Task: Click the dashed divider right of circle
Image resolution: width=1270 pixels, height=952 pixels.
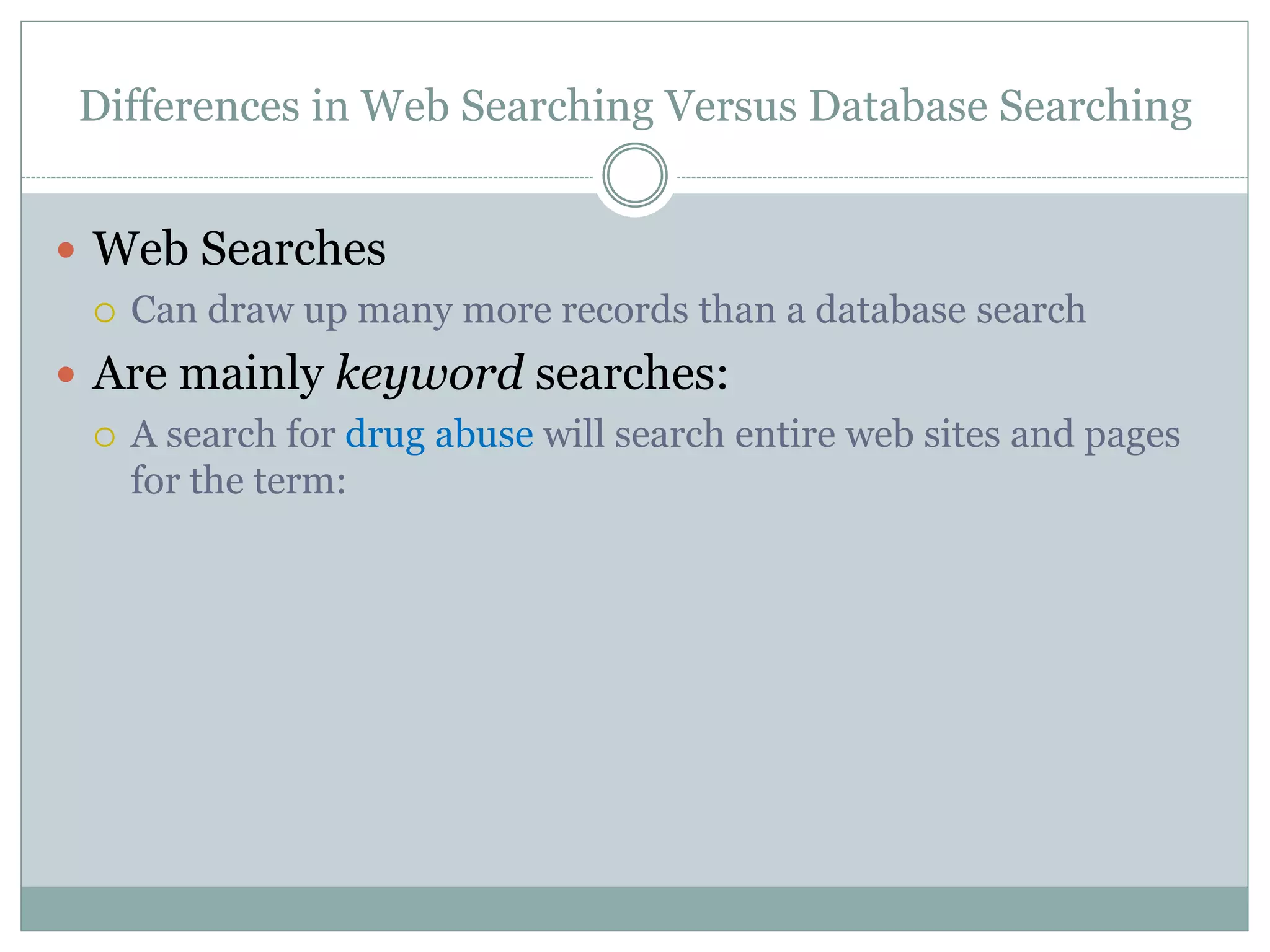Action: [x=961, y=177]
